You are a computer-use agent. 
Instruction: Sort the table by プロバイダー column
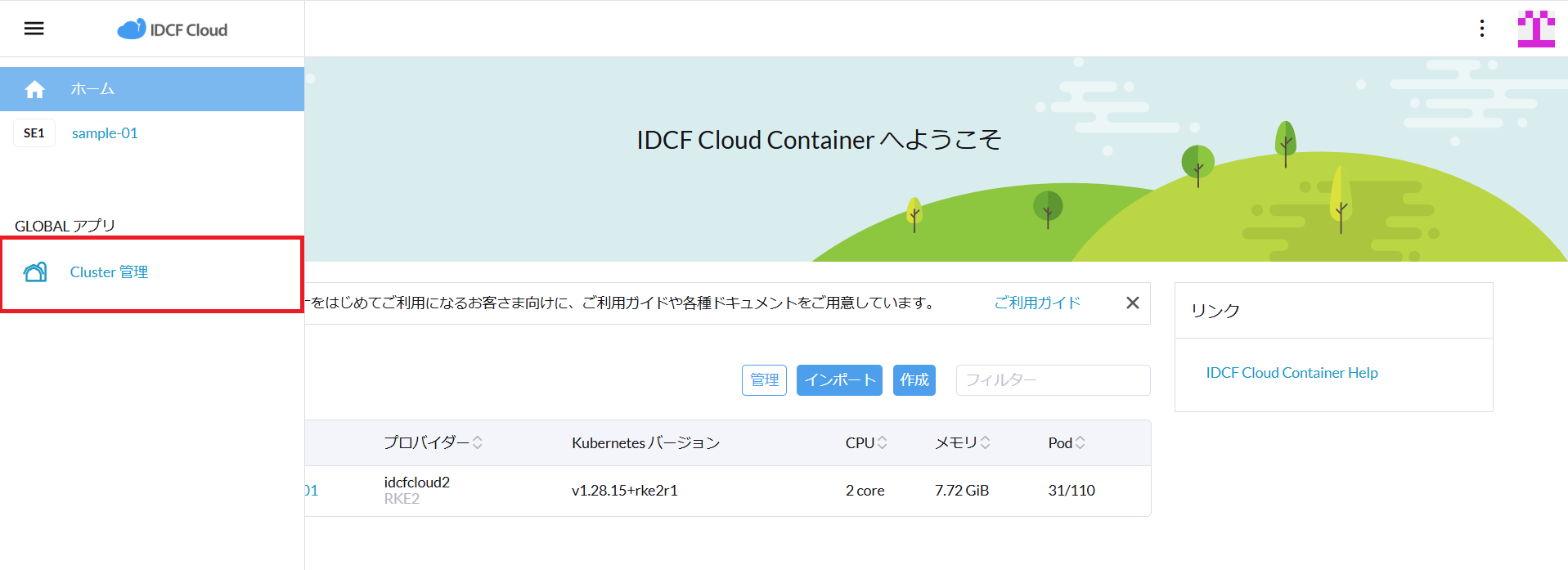(x=434, y=442)
